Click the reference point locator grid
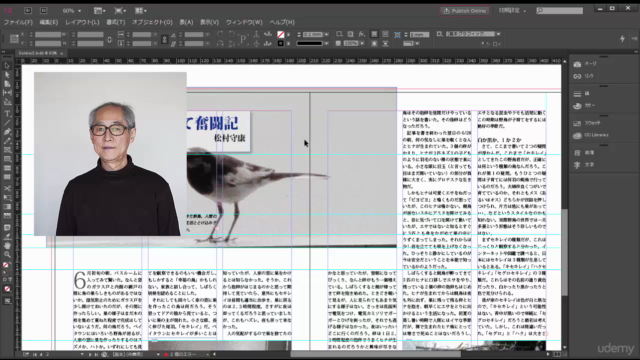The width and height of the screenshot is (640, 360). coord(14,38)
